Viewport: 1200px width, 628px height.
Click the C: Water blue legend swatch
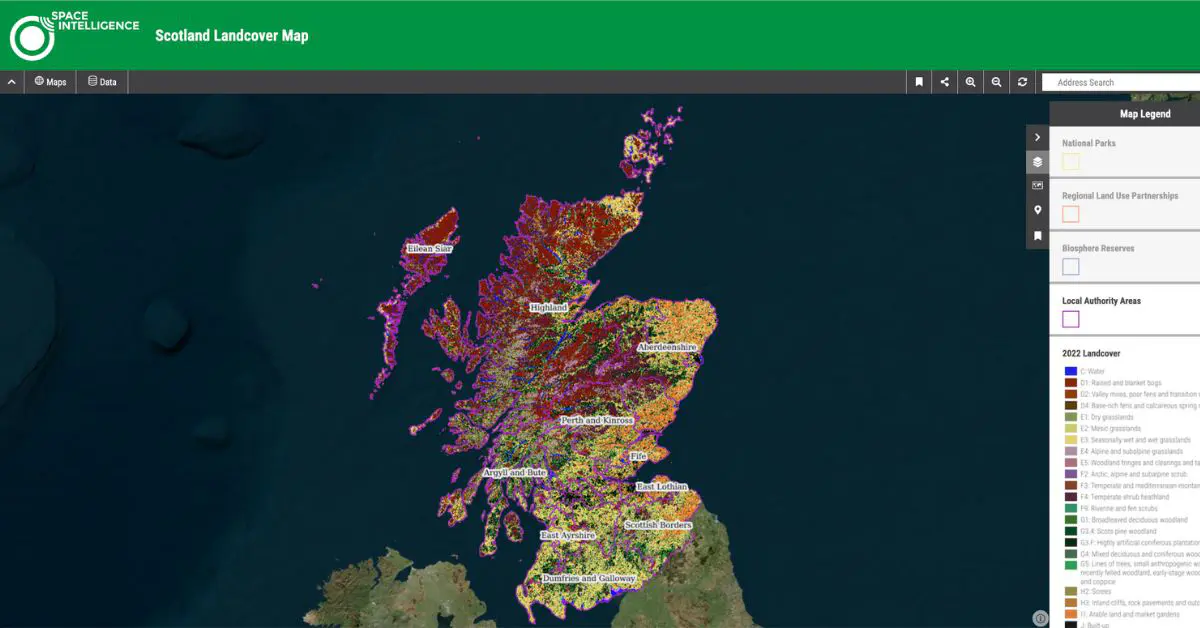click(1070, 371)
